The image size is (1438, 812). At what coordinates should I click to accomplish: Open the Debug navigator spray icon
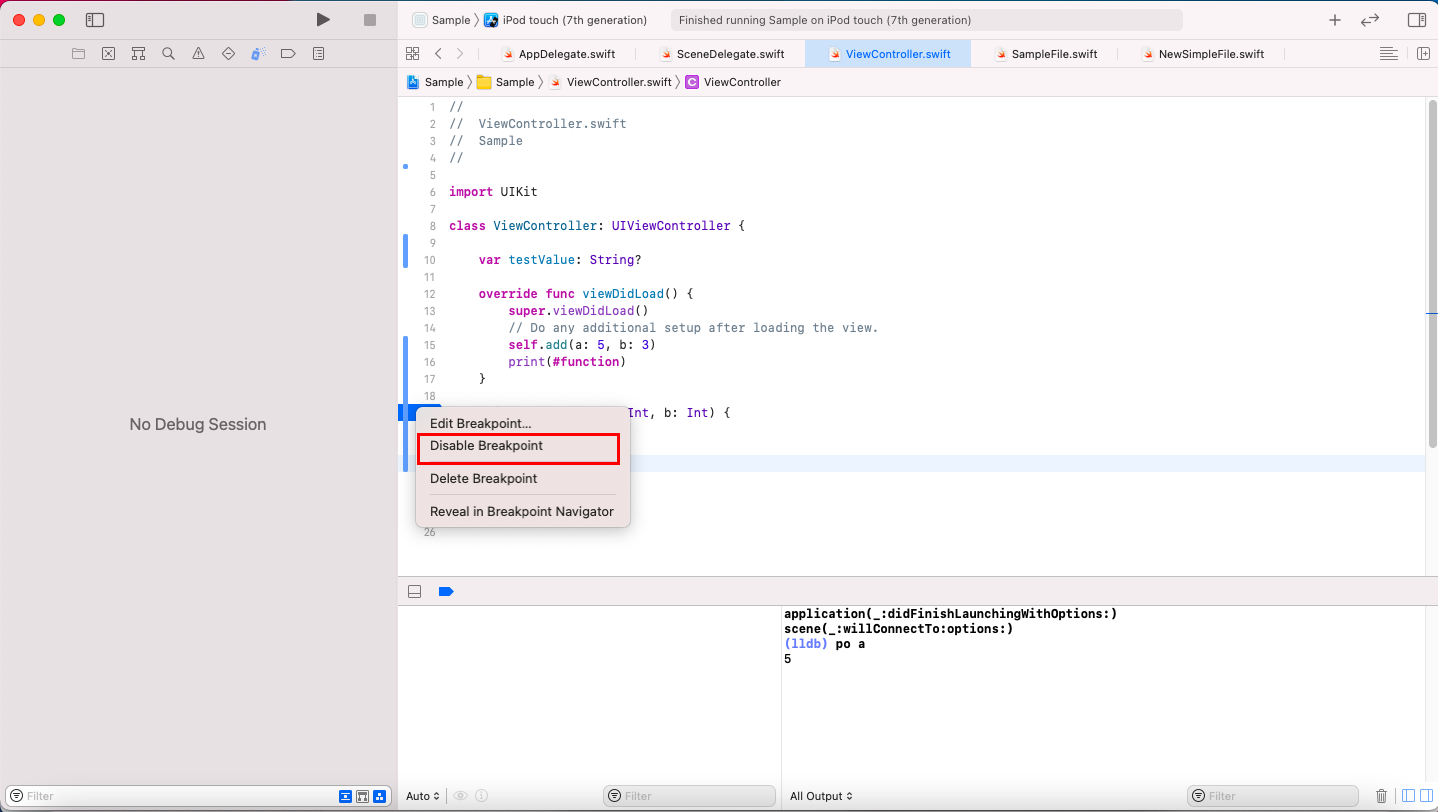tap(258, 53)
